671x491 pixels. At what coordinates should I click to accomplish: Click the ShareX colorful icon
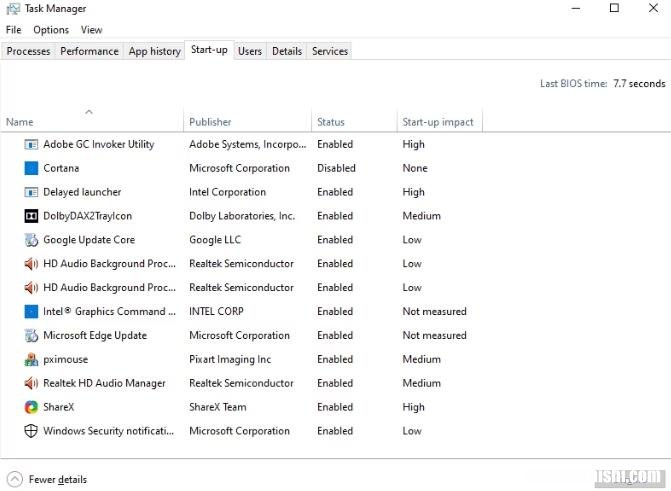(31, 407)
